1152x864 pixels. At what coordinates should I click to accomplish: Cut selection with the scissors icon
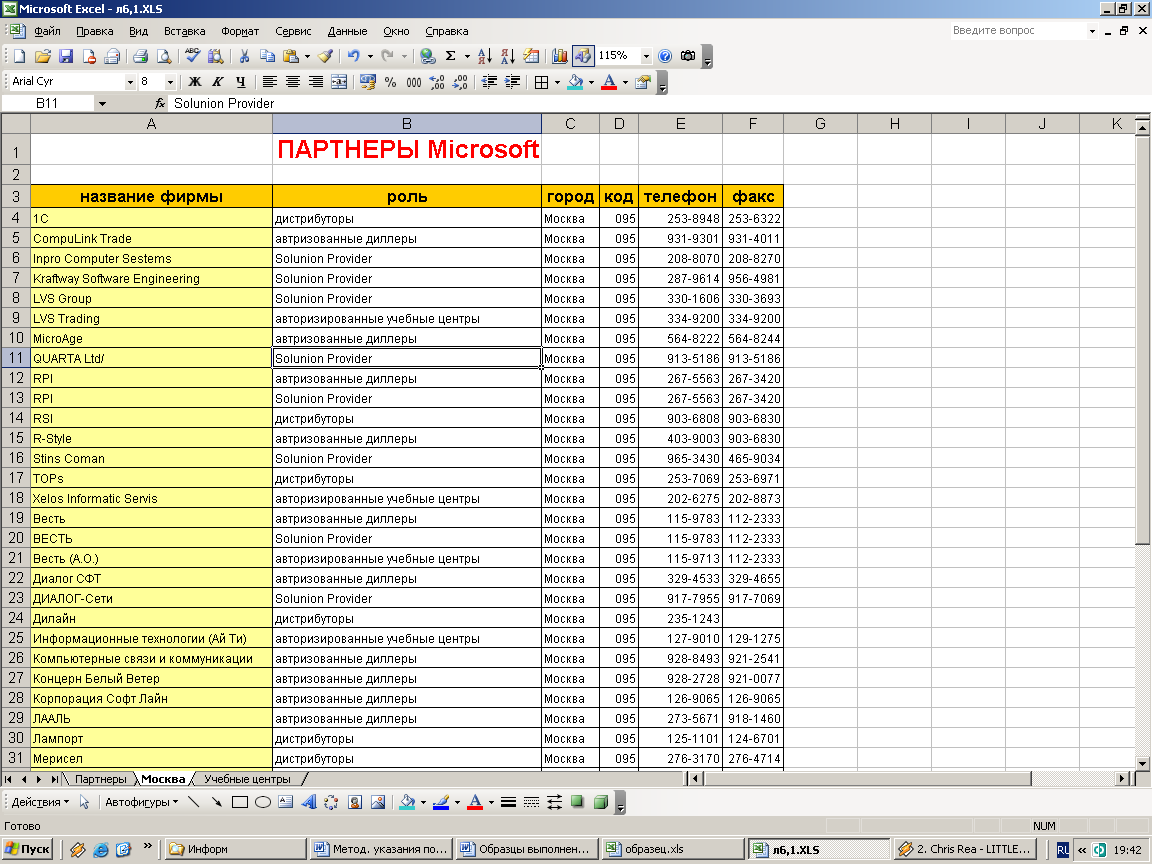(x=245, y=56)
